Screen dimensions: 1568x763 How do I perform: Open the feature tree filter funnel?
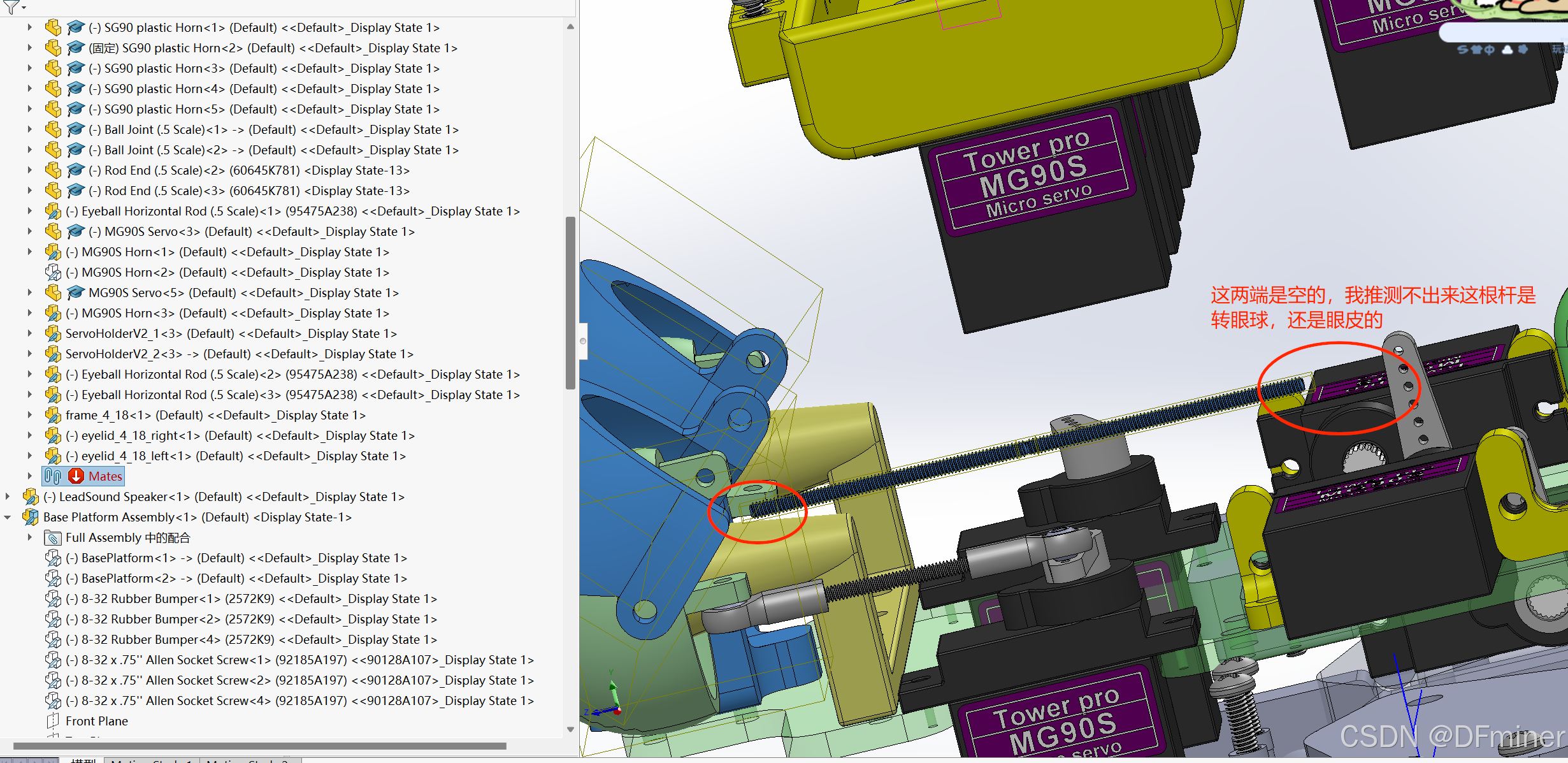pos(11,6)
